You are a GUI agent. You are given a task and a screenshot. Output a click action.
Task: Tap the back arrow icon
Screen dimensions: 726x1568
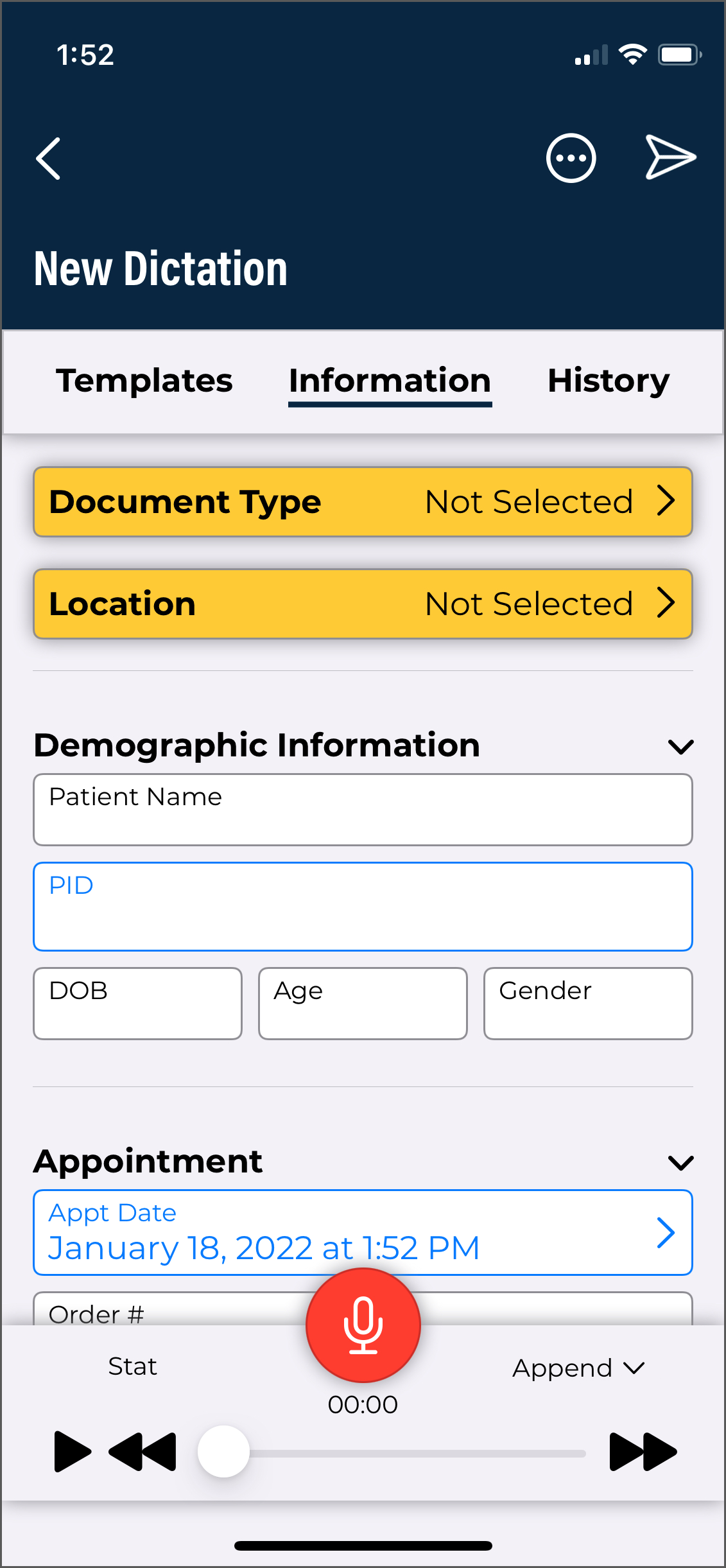49,159
